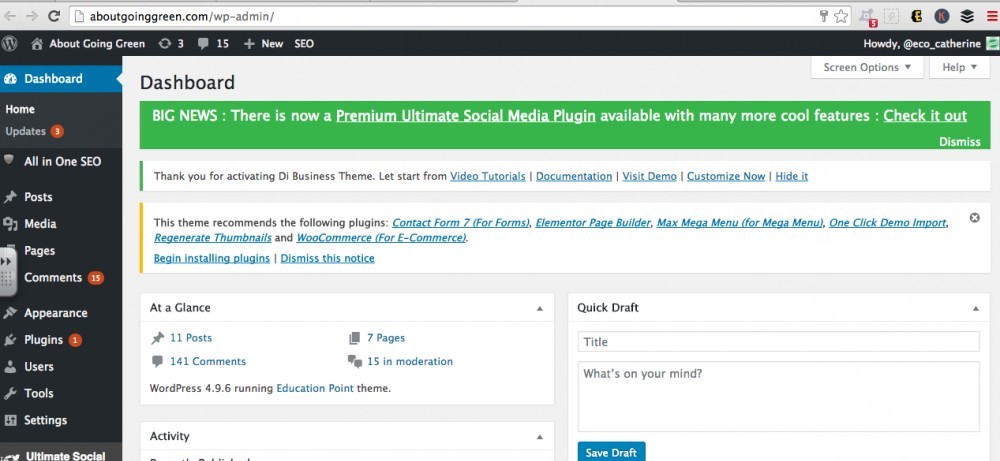The image size is (1000, 461).
Task: Reload the page with the refresh icon
Action: pos(54,16)
